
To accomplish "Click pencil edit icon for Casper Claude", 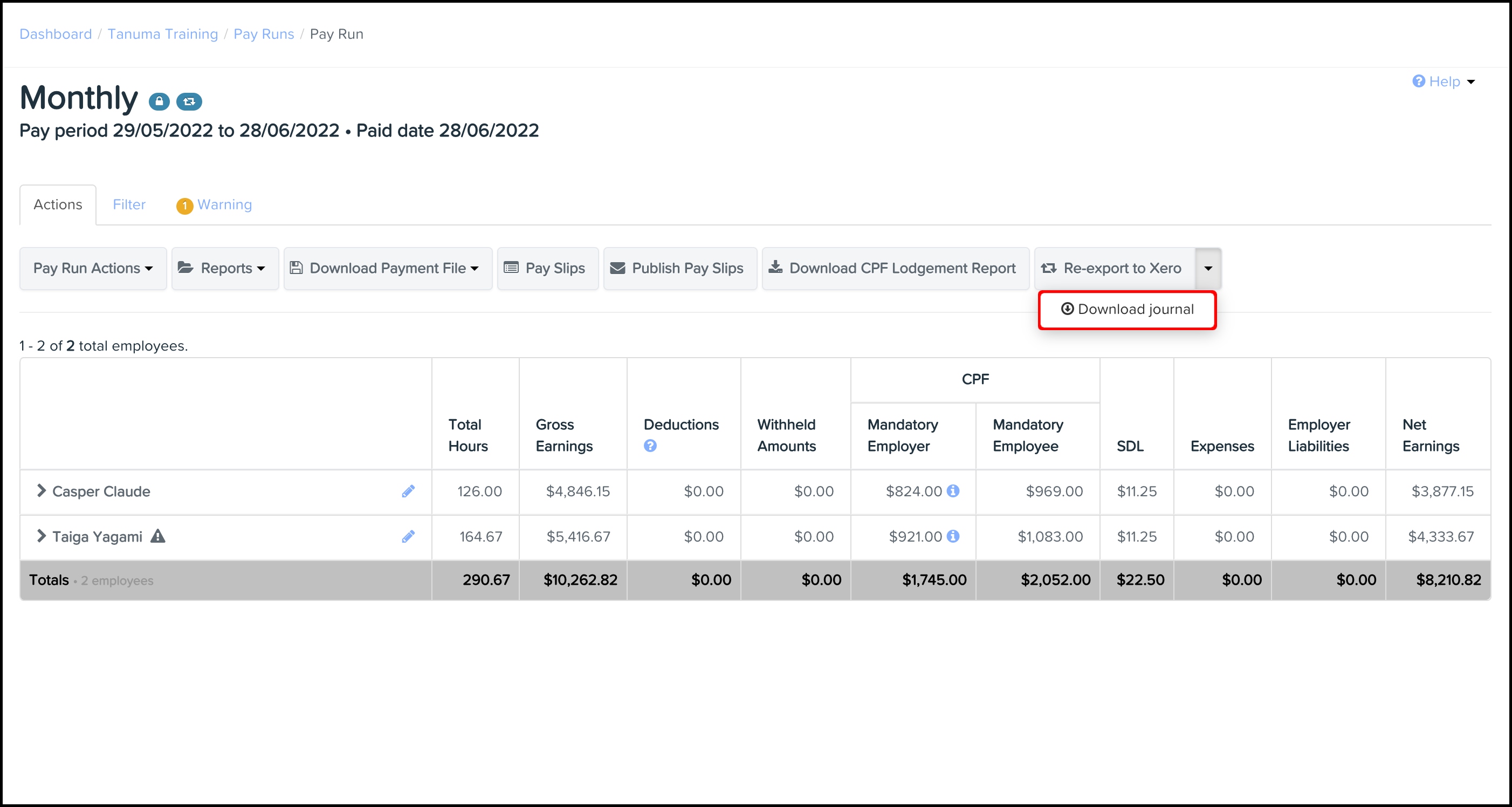I will (408, 491).
